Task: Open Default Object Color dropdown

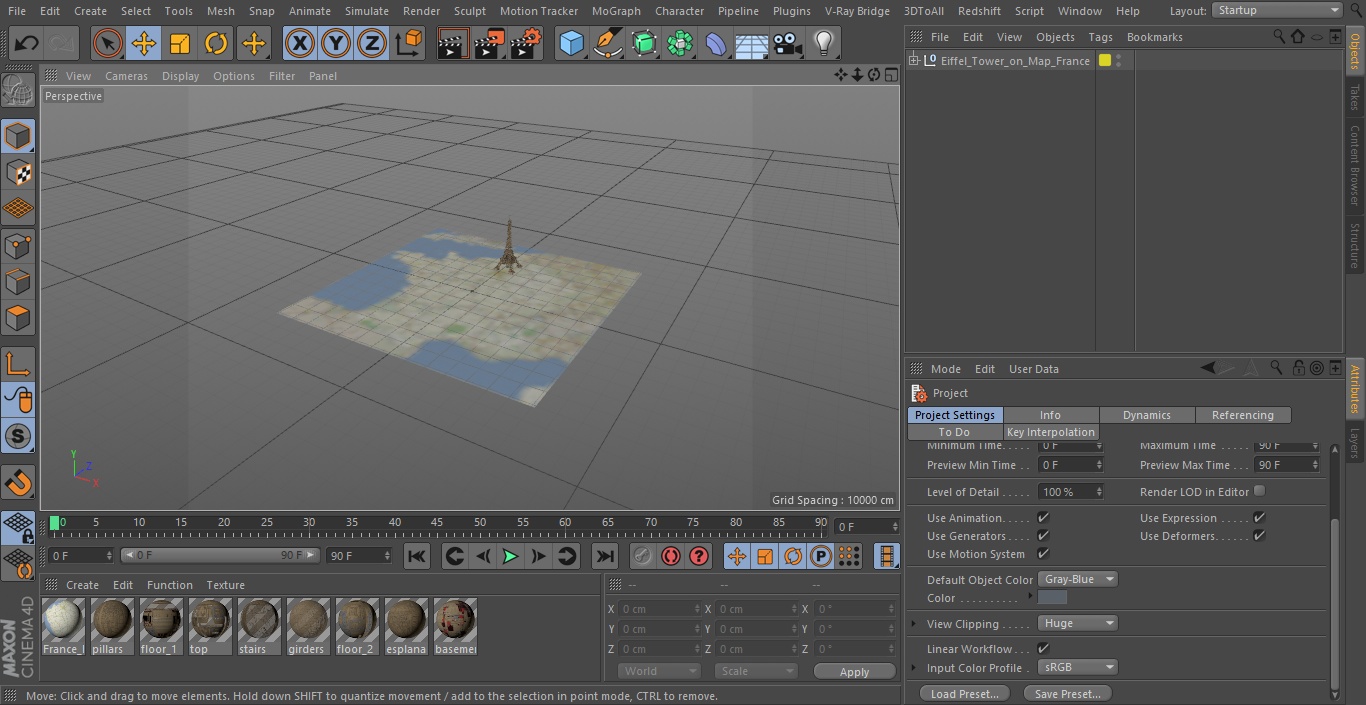Action: (x=1078, y=579)
